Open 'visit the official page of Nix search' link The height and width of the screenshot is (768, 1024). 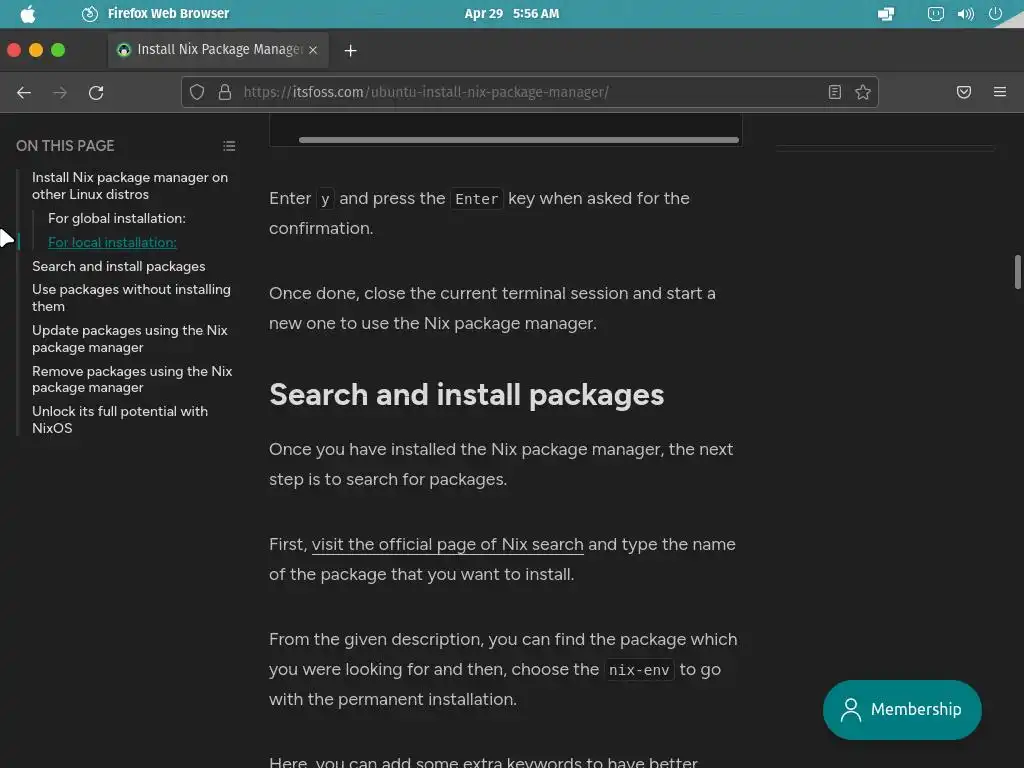[447, 544]
